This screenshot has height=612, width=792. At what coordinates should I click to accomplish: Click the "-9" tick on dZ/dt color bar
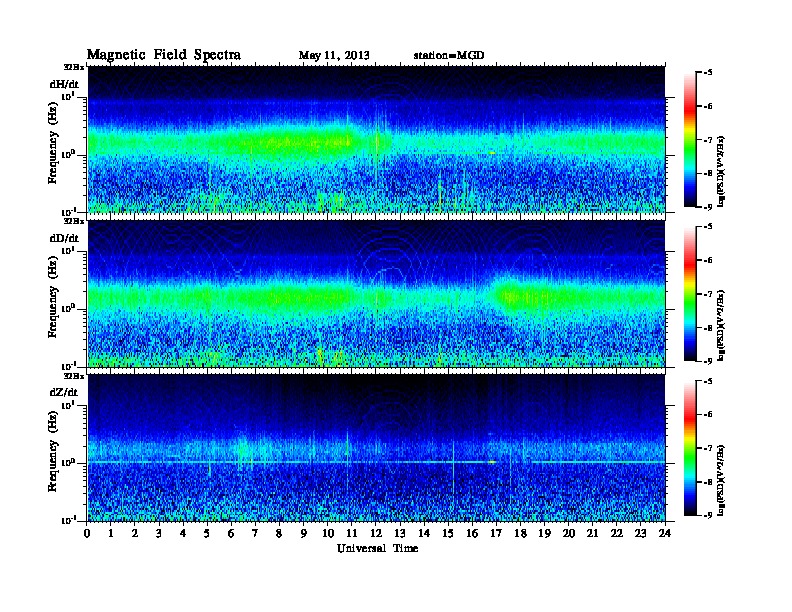point(708,515)
